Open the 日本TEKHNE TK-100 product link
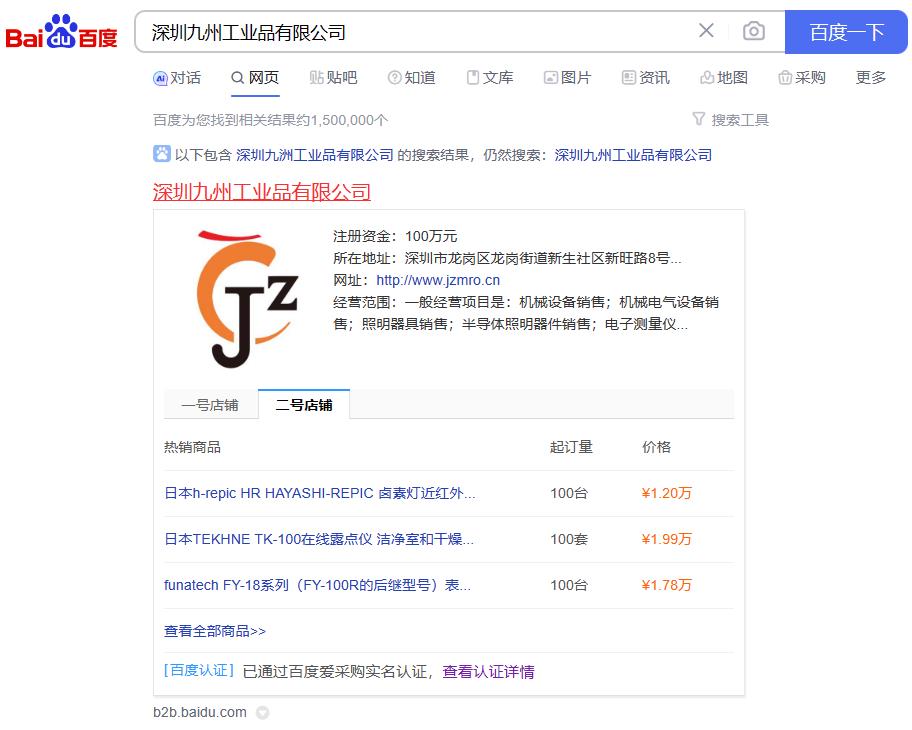This screenshot has width=912, height=730. point(318,539)
